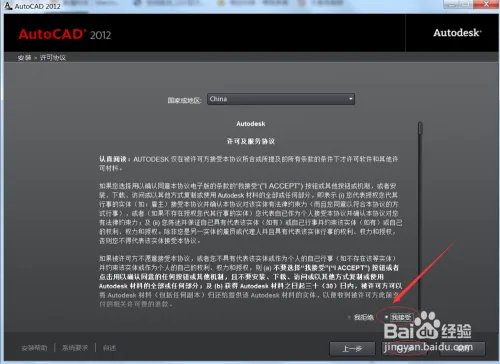Click the 取消 (Cancel) button
500x364 pixels.
pos(462,349)
